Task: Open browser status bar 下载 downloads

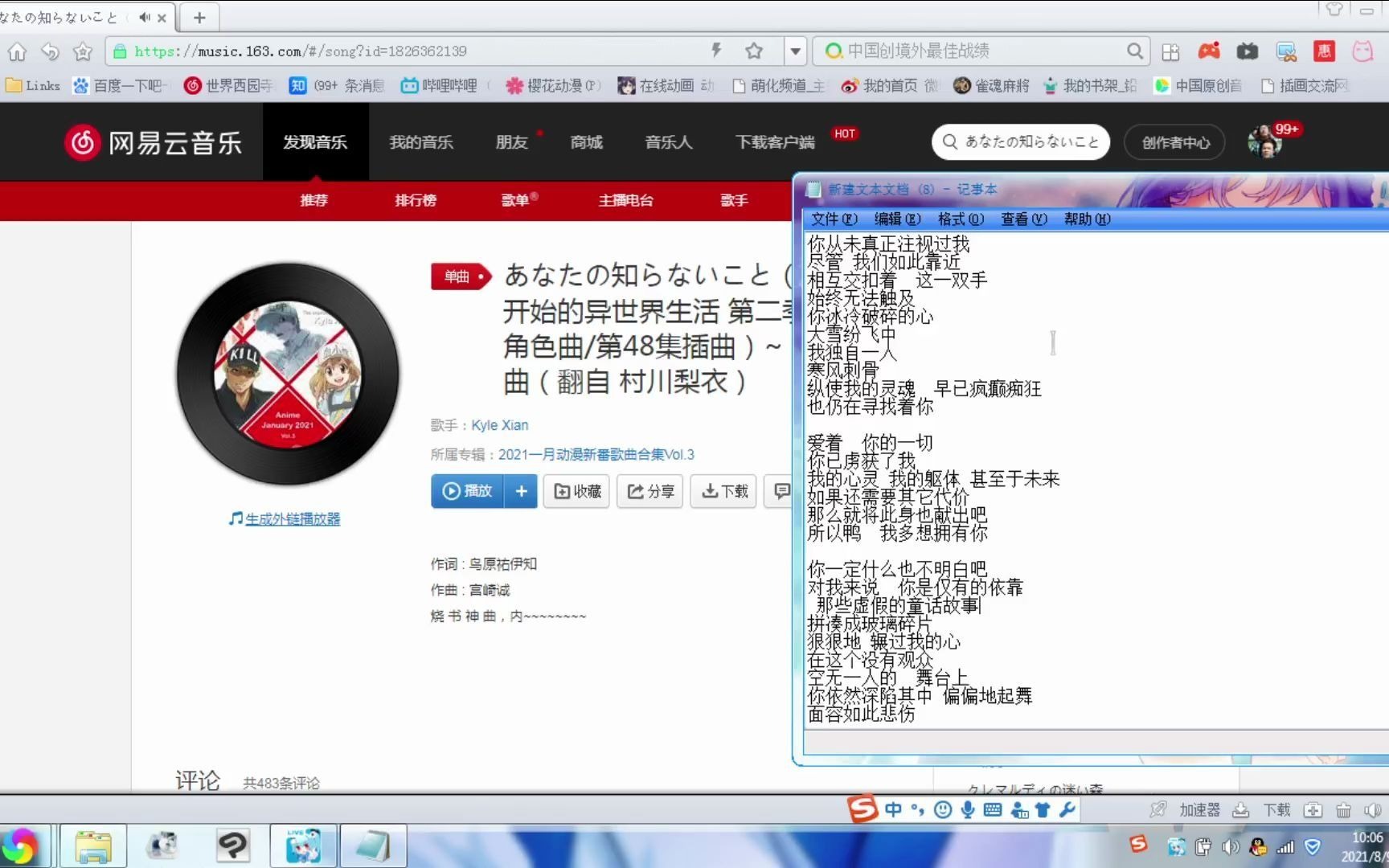Action: pyautogui.click(x=1262, y=810)
